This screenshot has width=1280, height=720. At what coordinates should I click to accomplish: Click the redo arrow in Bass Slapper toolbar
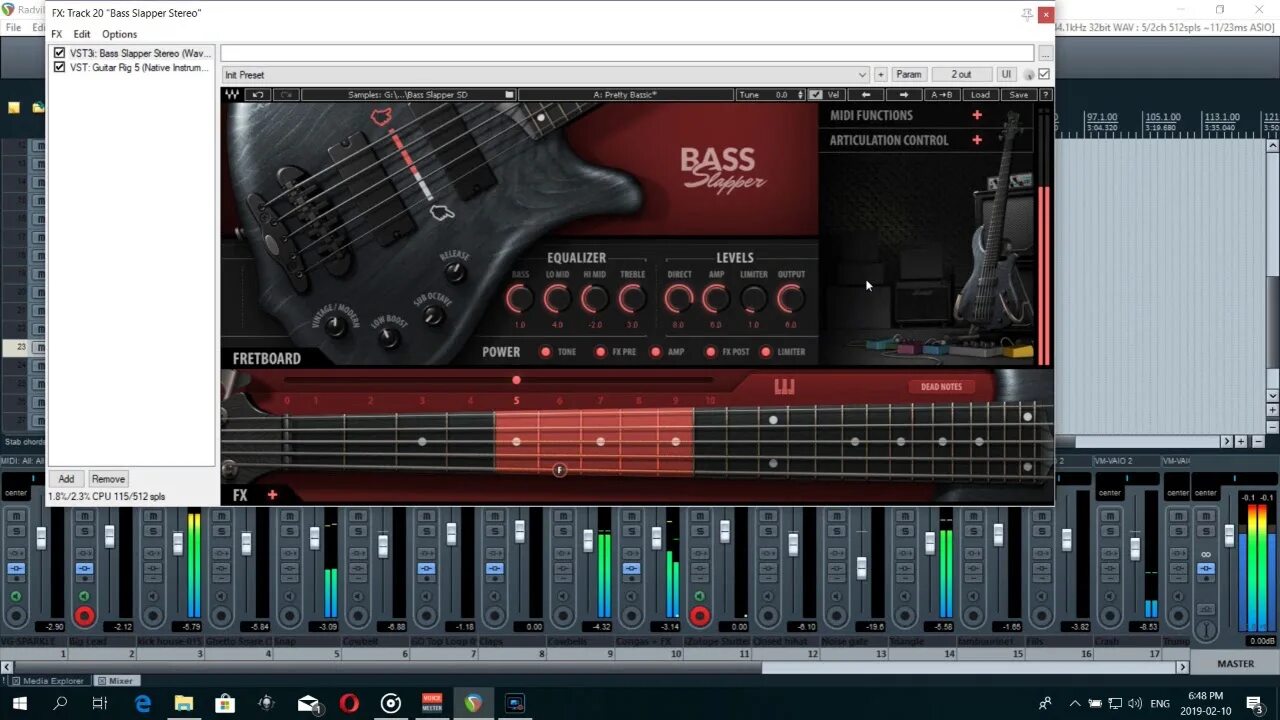point(286,95)
